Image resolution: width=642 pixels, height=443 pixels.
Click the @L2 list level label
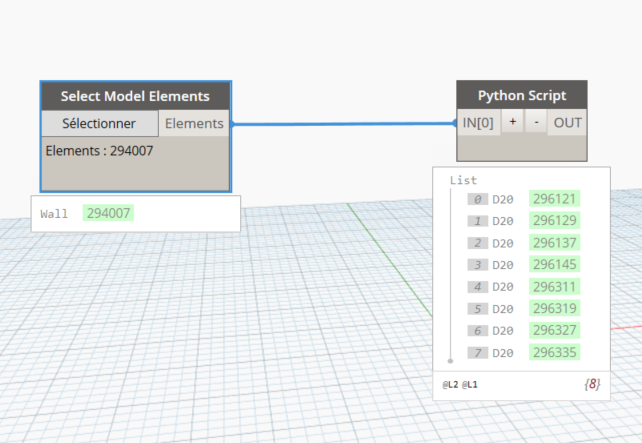coord(450,384)
